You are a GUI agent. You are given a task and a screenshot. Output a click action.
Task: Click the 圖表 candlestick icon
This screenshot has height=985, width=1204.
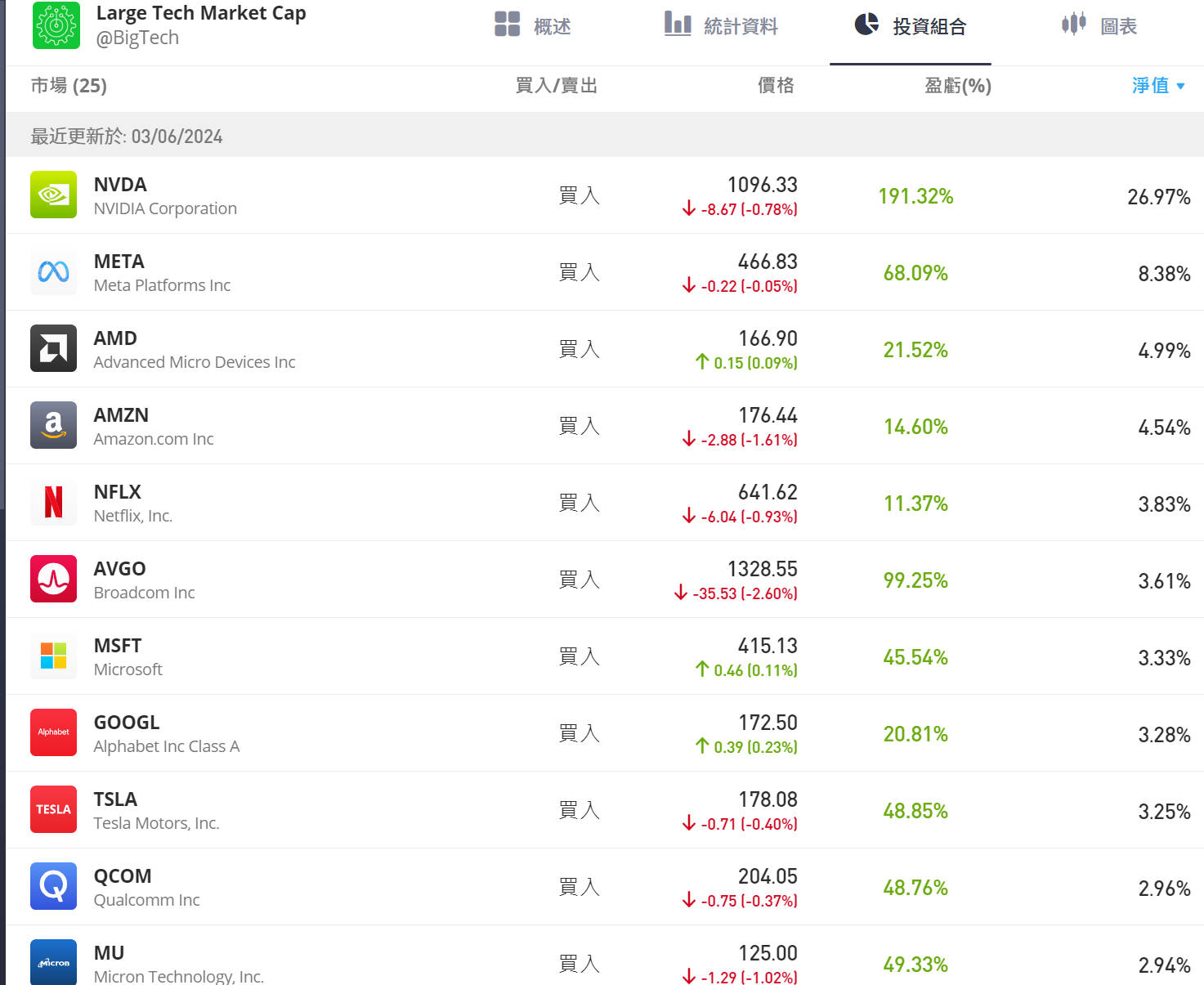1074,24
